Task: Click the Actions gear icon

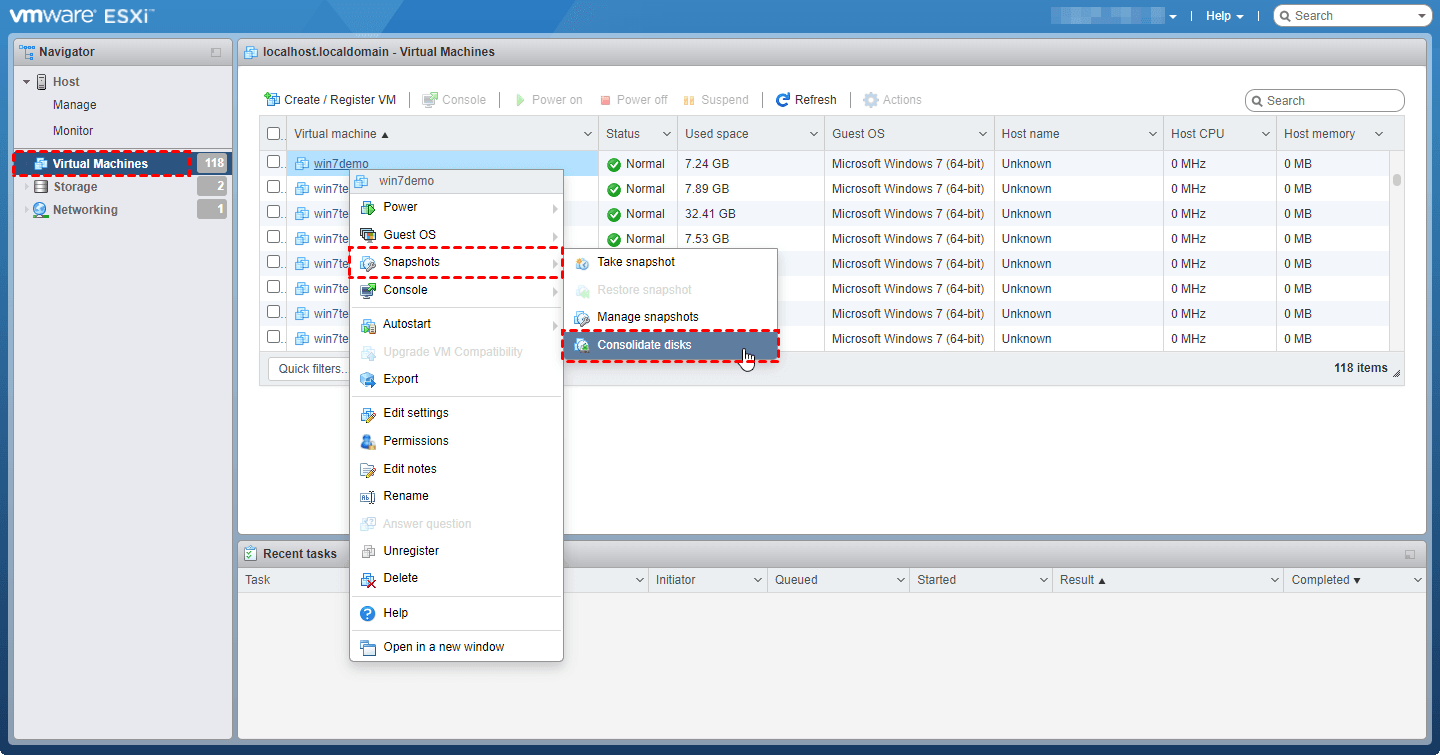Action: (871, 100)
